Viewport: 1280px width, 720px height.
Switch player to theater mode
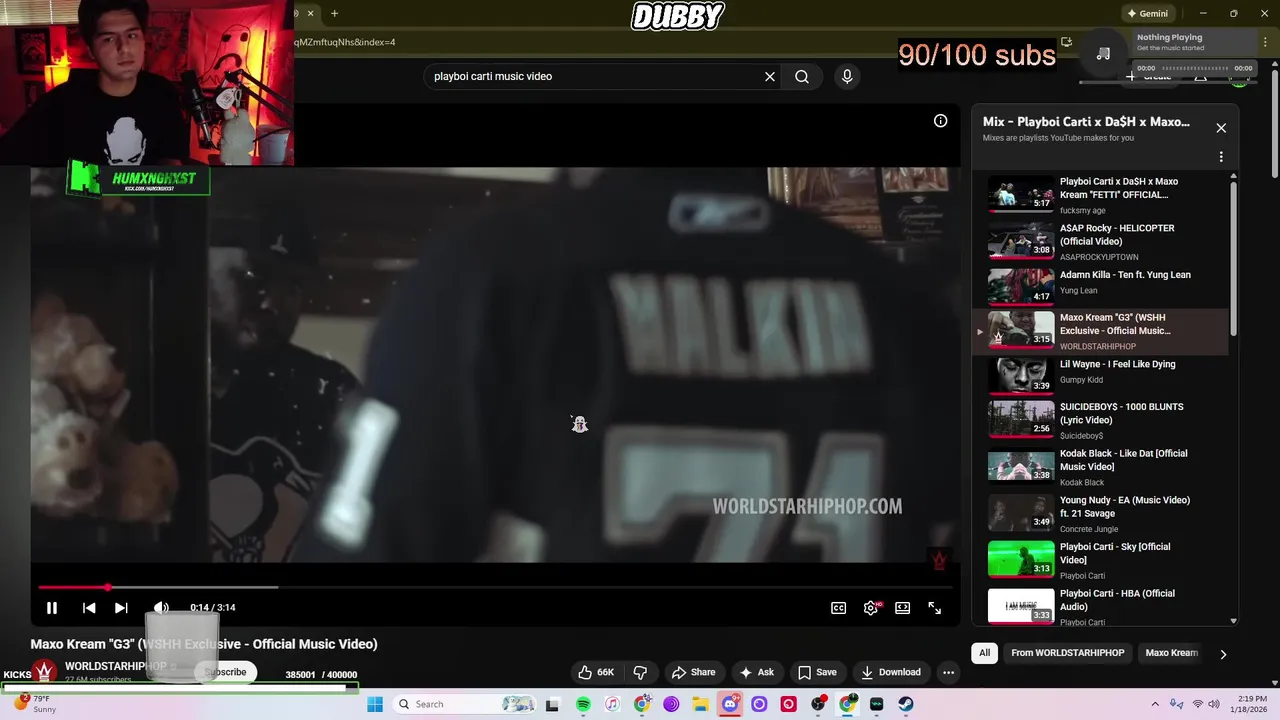click(x=902, y=608)
